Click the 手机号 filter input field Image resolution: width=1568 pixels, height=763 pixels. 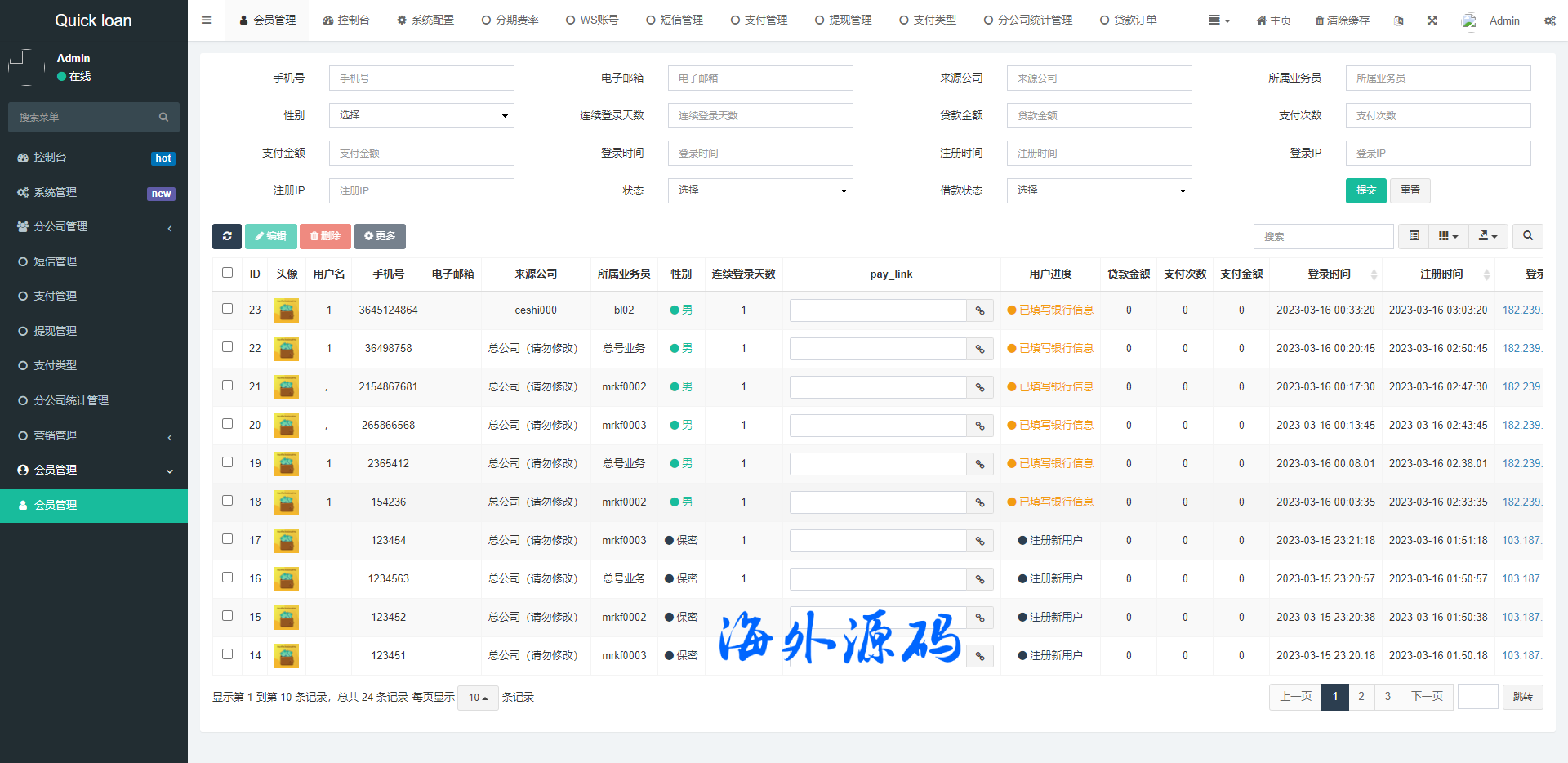(421, 78)
